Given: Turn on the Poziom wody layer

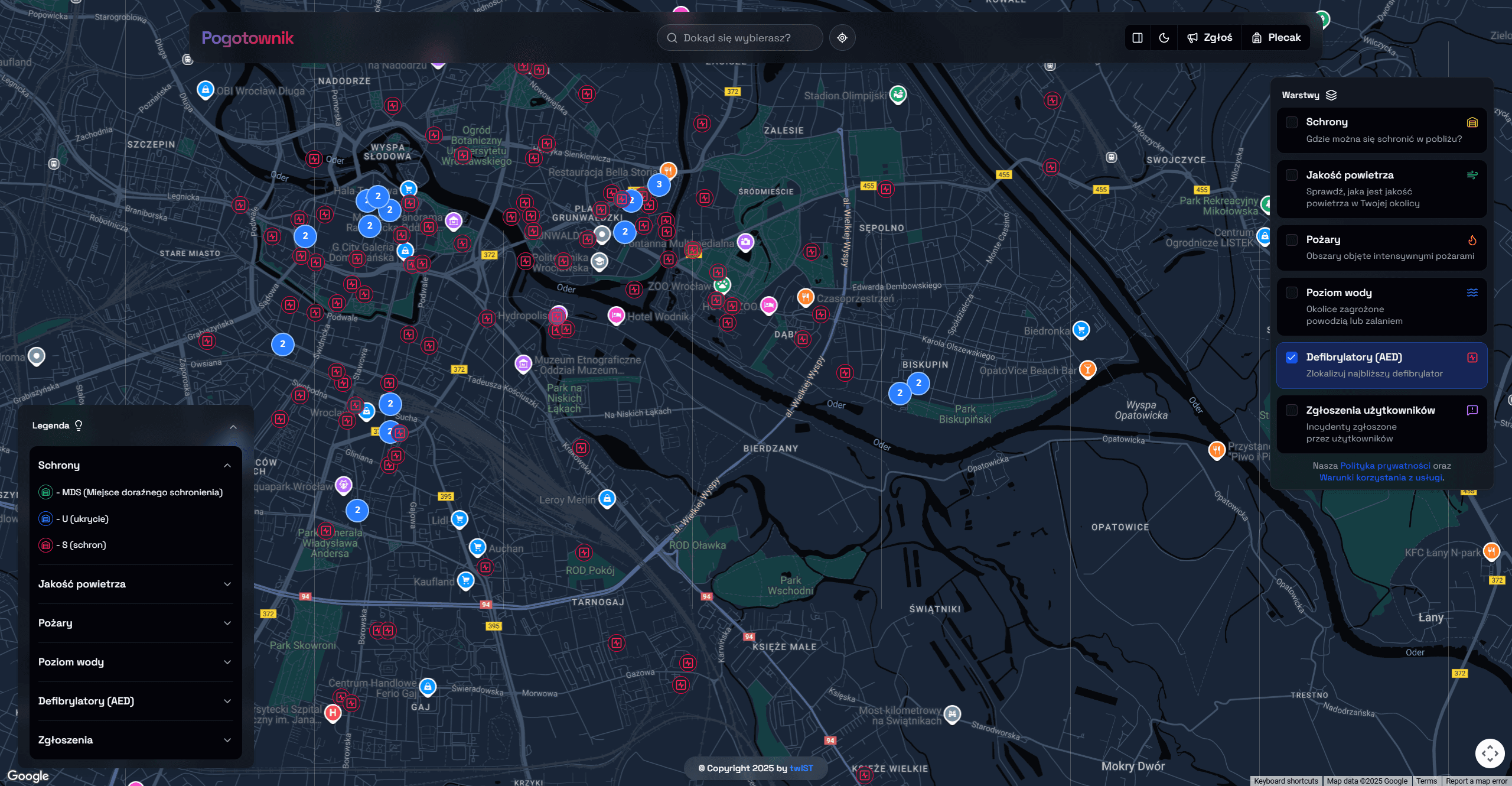Looking at the screenshot, I should click(x=1292, y=293).
